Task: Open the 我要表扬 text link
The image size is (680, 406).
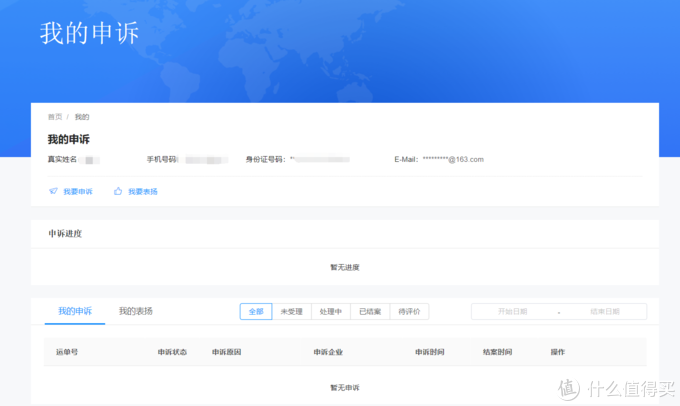Action: 143,191
